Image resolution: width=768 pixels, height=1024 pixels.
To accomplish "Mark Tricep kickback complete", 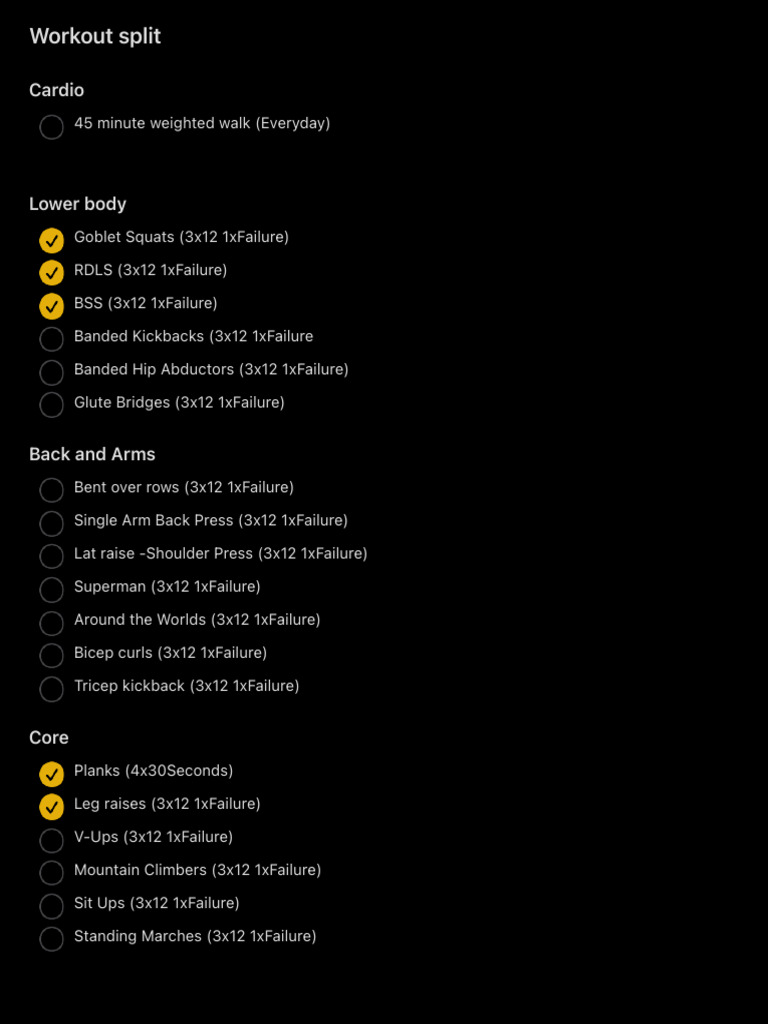I will (x=52, y=689).
